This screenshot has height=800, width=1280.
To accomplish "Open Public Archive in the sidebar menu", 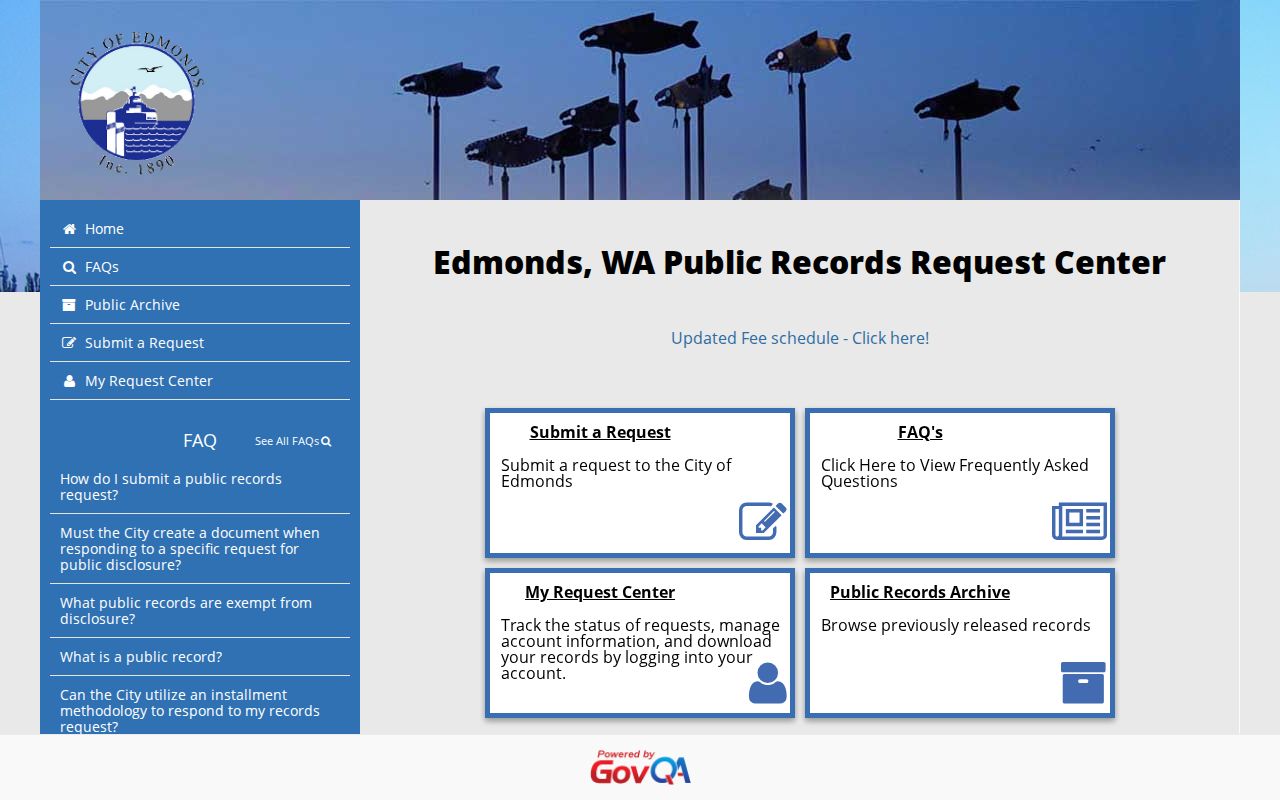I will click(x=200, y=305).
